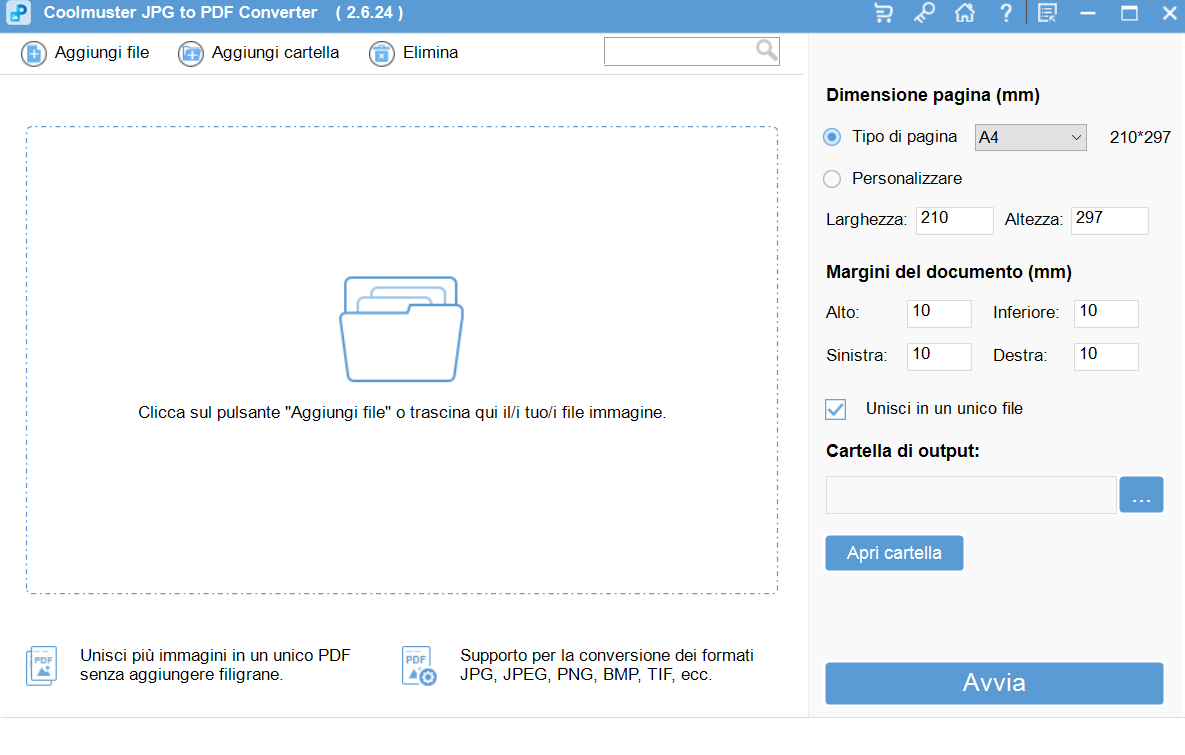Viewport: 1185px width, 755px height.
Task: Open the feedback menu icon in the title bar
Action: pos(1047,13)
